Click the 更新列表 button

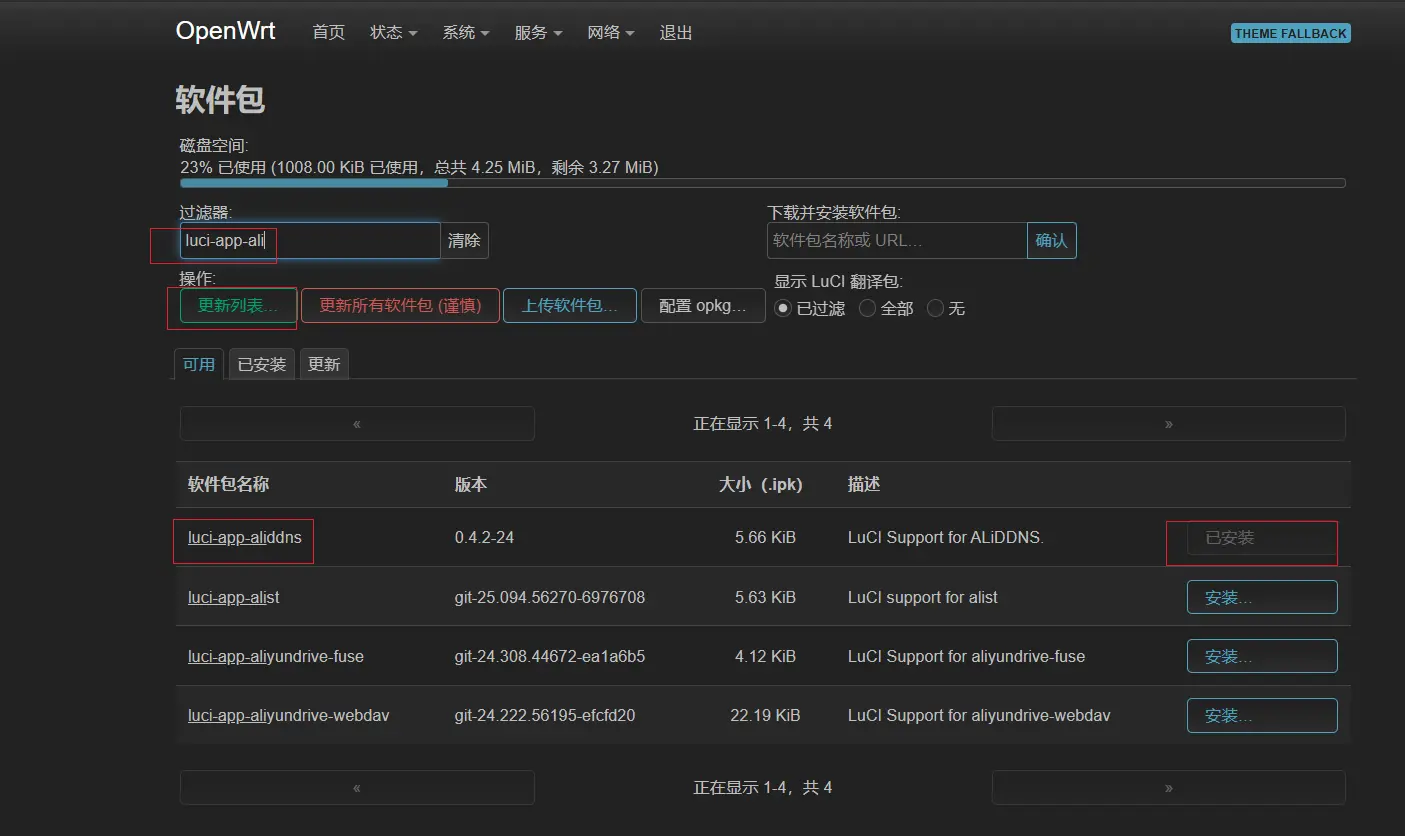pyautogui.click(x=238, y=306)
